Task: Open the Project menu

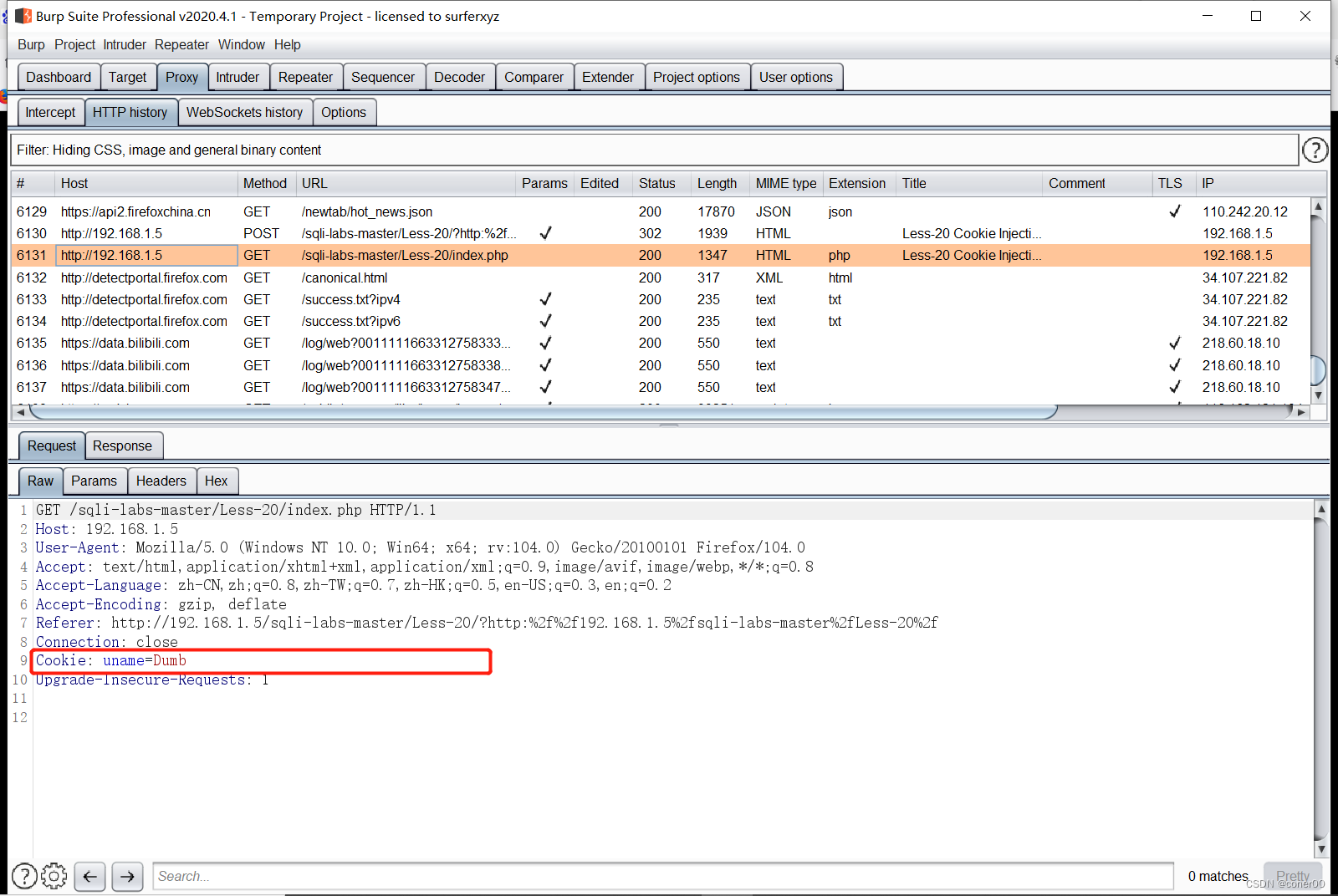Action: pos(74,45)
